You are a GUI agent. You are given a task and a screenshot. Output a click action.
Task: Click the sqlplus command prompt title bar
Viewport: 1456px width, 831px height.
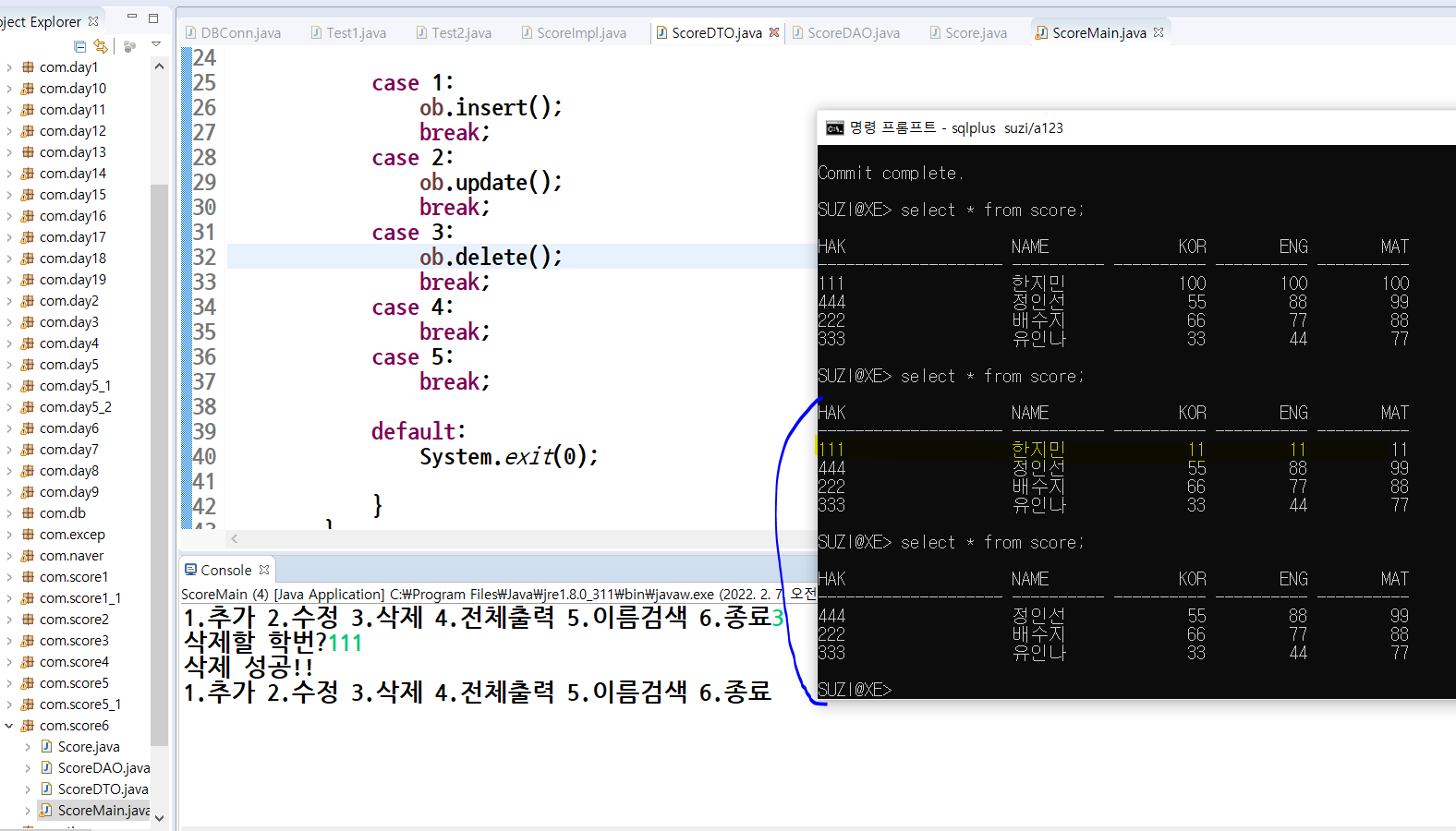(1136, 127)
